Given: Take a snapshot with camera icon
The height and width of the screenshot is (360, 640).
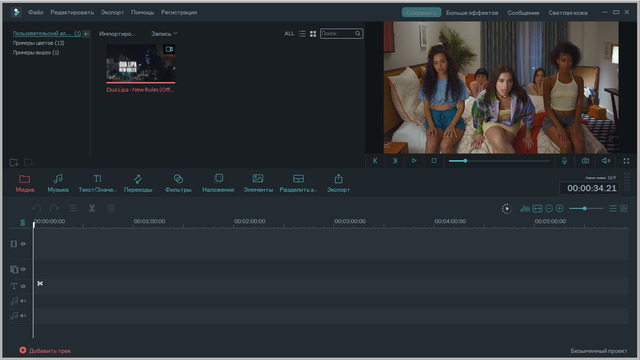Looking at the screenshot, I should [585, 161].
